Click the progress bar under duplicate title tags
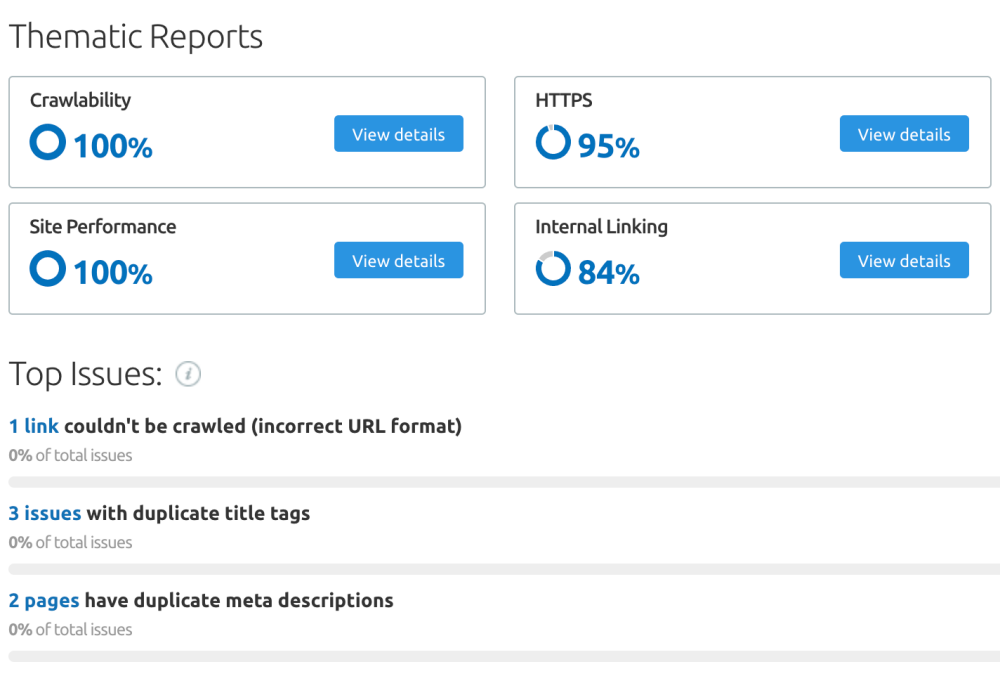Image resolution: width=1000 pixels, height=676 pixels. (x=500, y=569)
